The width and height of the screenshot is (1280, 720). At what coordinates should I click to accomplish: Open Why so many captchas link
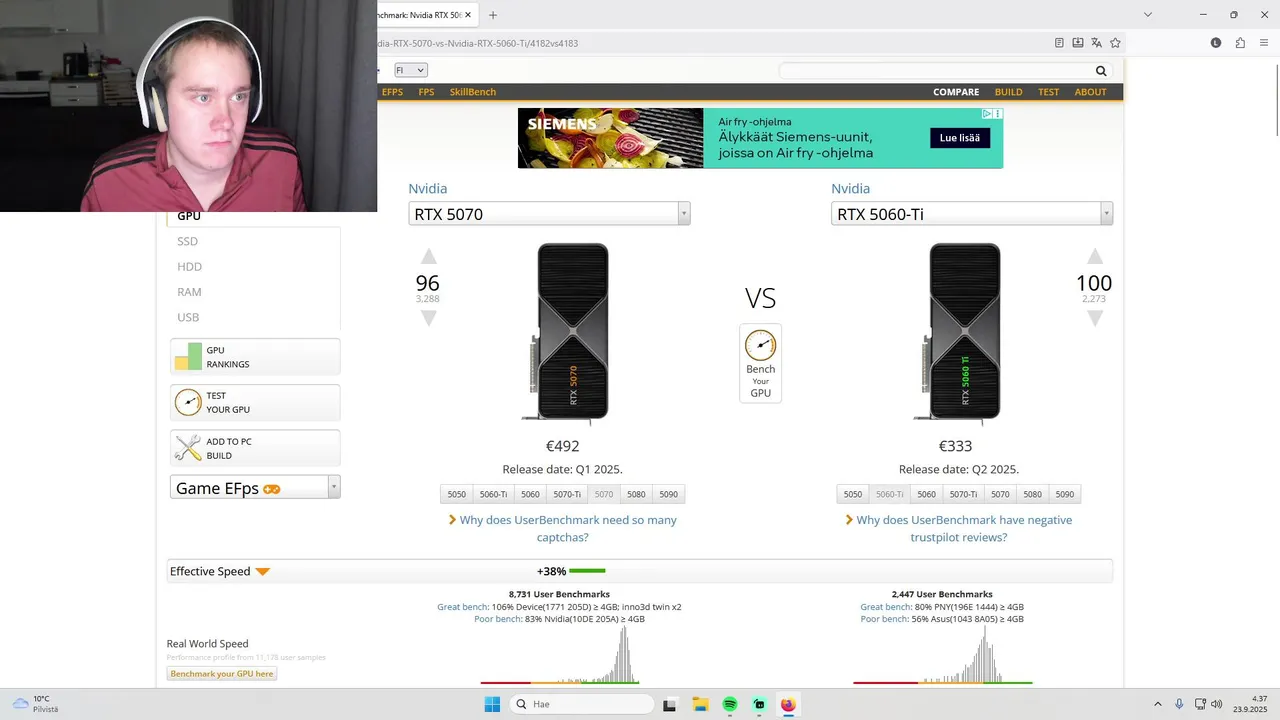click(563, 529)
